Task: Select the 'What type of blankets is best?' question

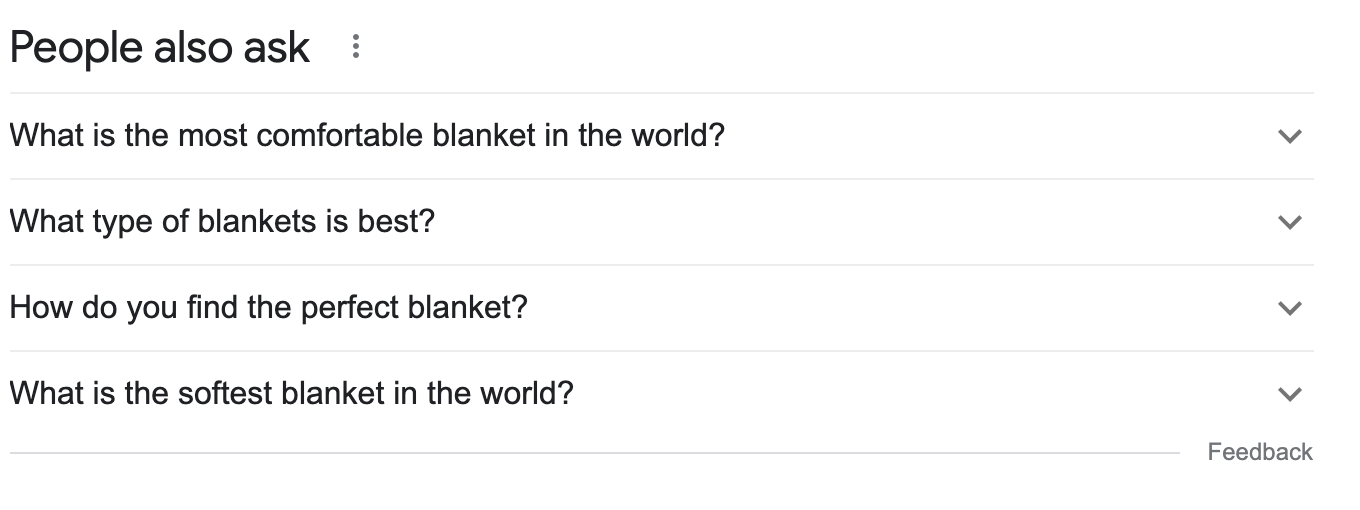Action: click(x=222, y=221)
